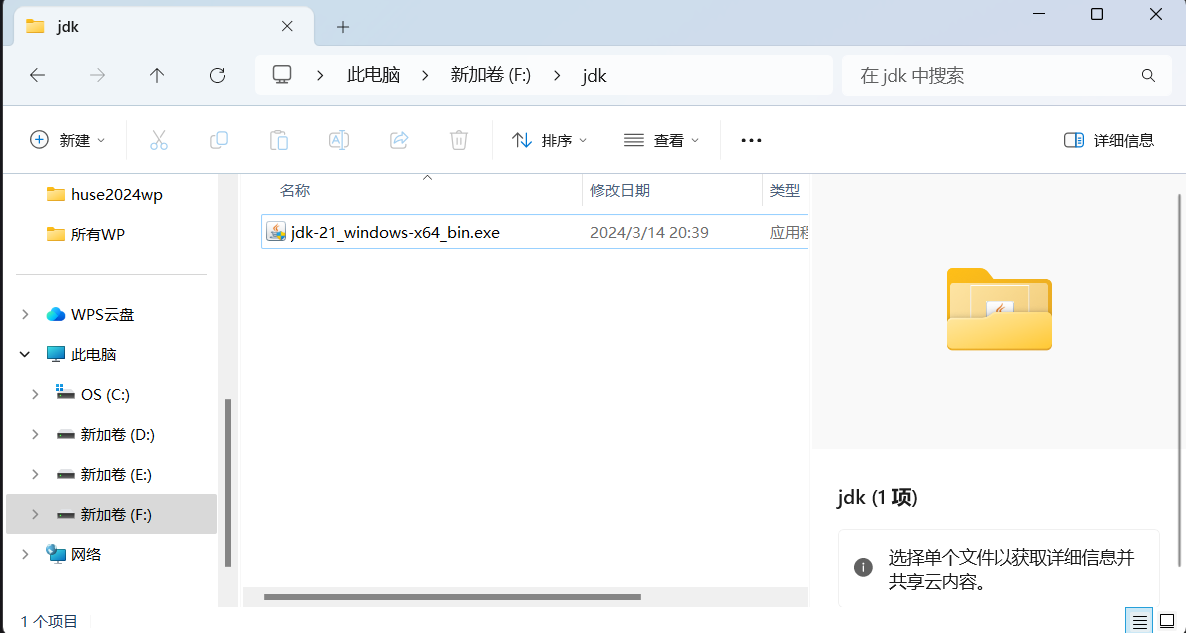Click the Cut scissors icon in toolbar
This screenshot has width=1186, height=633.
[159, 140]
